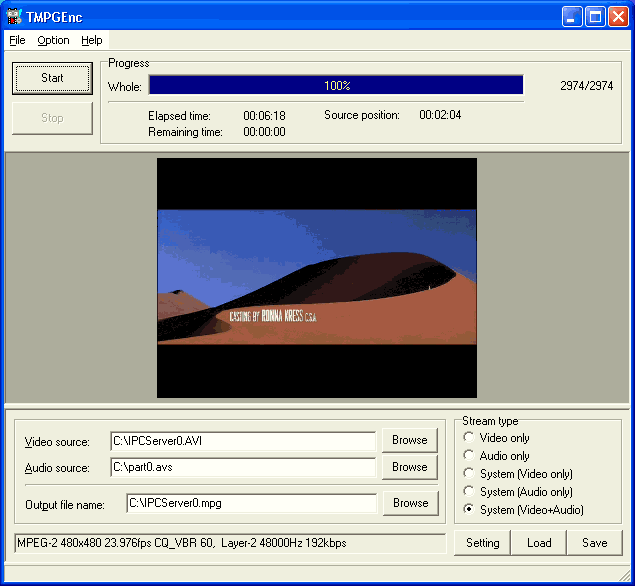635x586 pixels.
Task: Select System (Video only) stream type
Action: (x=518, y=474)
